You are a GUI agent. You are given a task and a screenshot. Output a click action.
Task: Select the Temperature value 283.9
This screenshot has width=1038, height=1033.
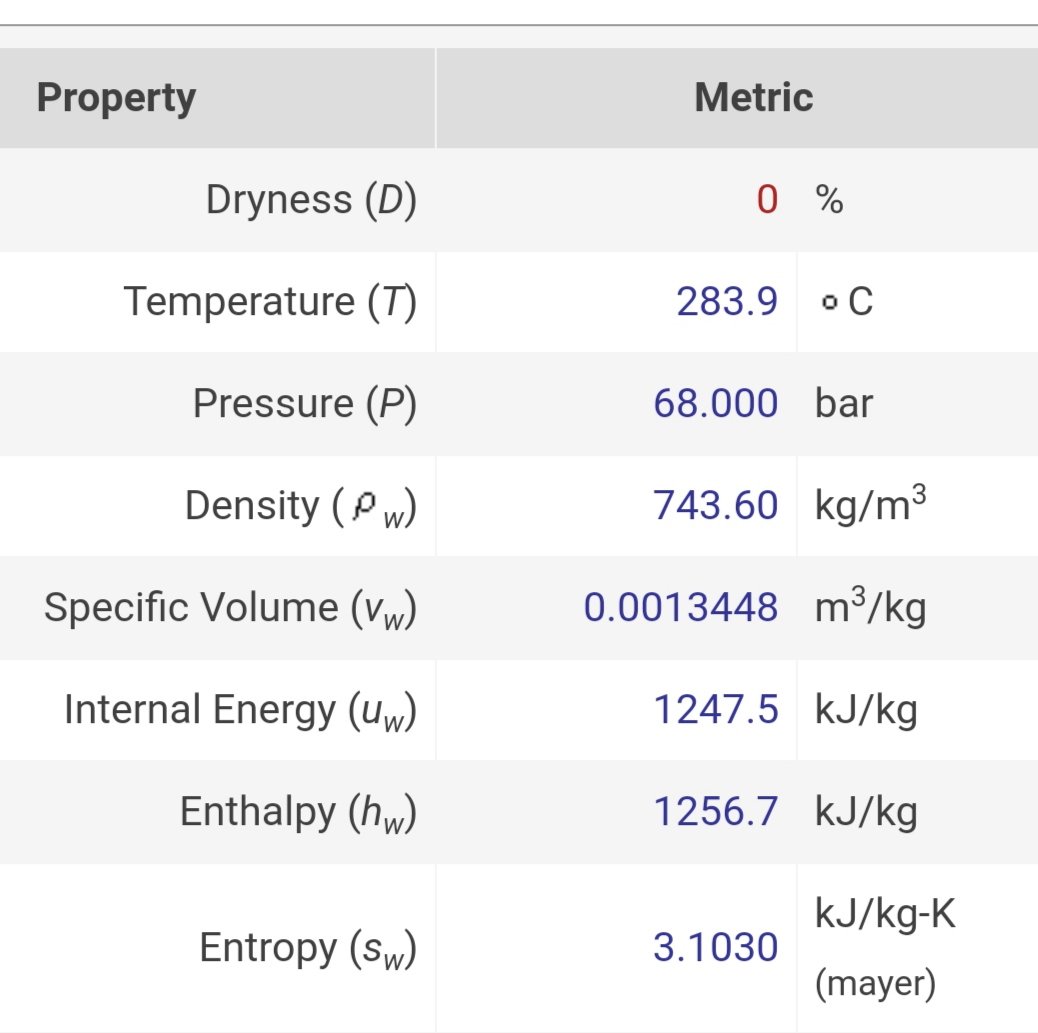pos(727,301)
